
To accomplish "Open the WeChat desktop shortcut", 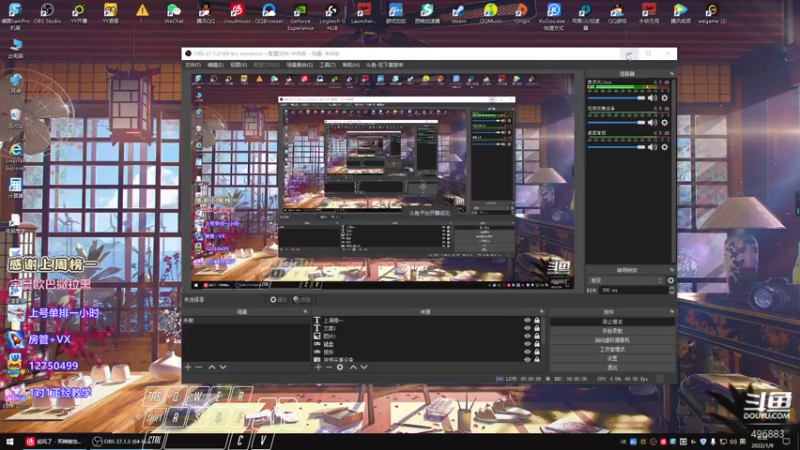I will pyautogui.click(x=173, y=14).
